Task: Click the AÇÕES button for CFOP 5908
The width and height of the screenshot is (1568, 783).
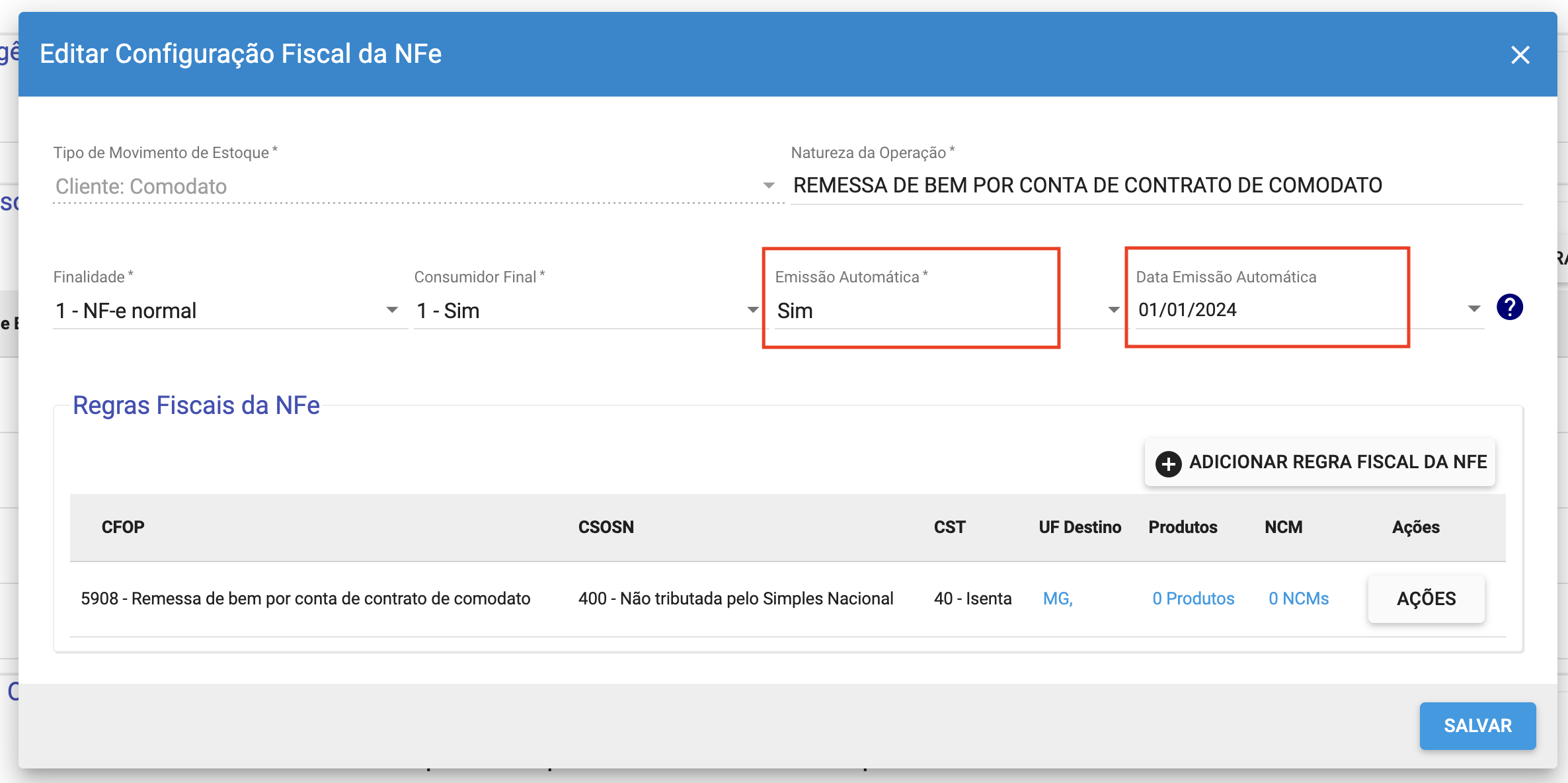Action: pos(1427,598)
